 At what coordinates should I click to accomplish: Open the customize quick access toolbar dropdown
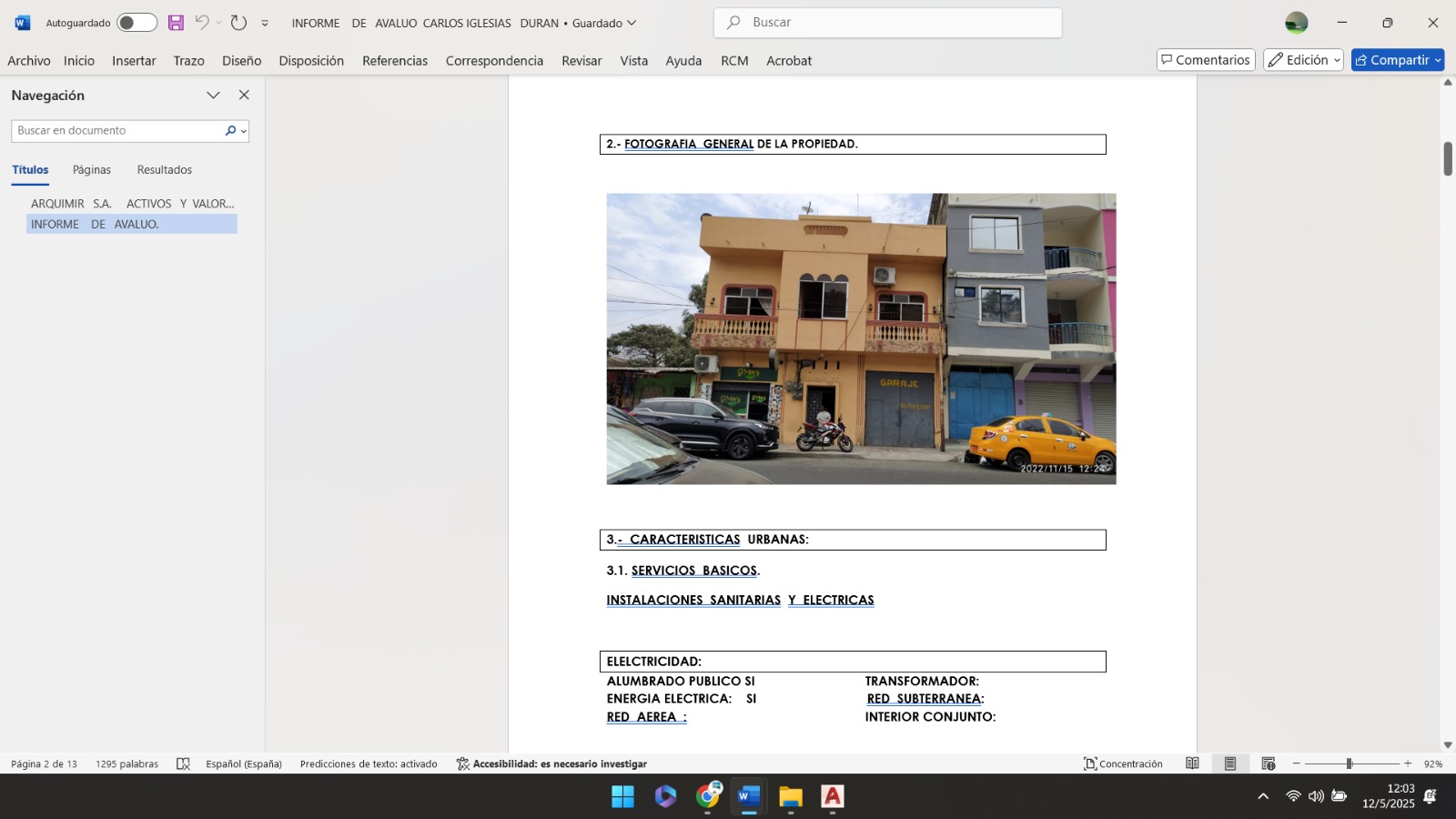[x=265, y=24]
